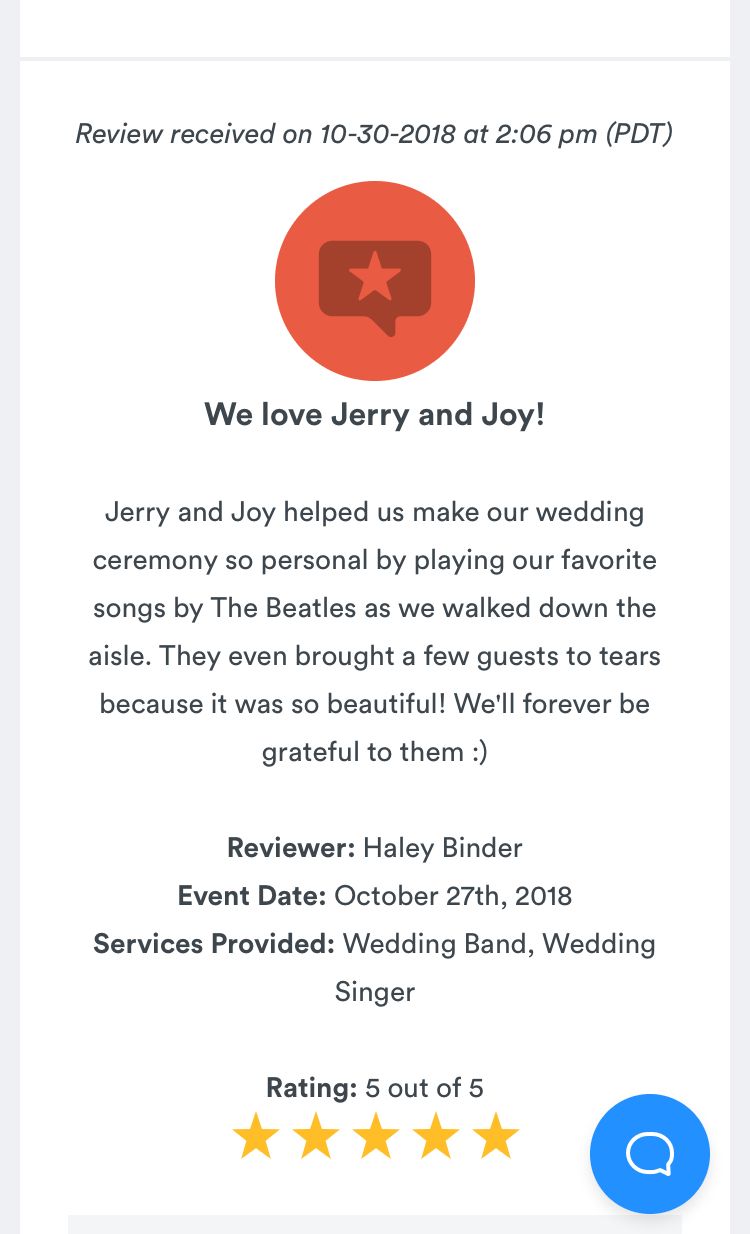Screen dimensions: 750x1234
Task: Click the "Reviewer:" label
Action: click(x=291, y=848)
